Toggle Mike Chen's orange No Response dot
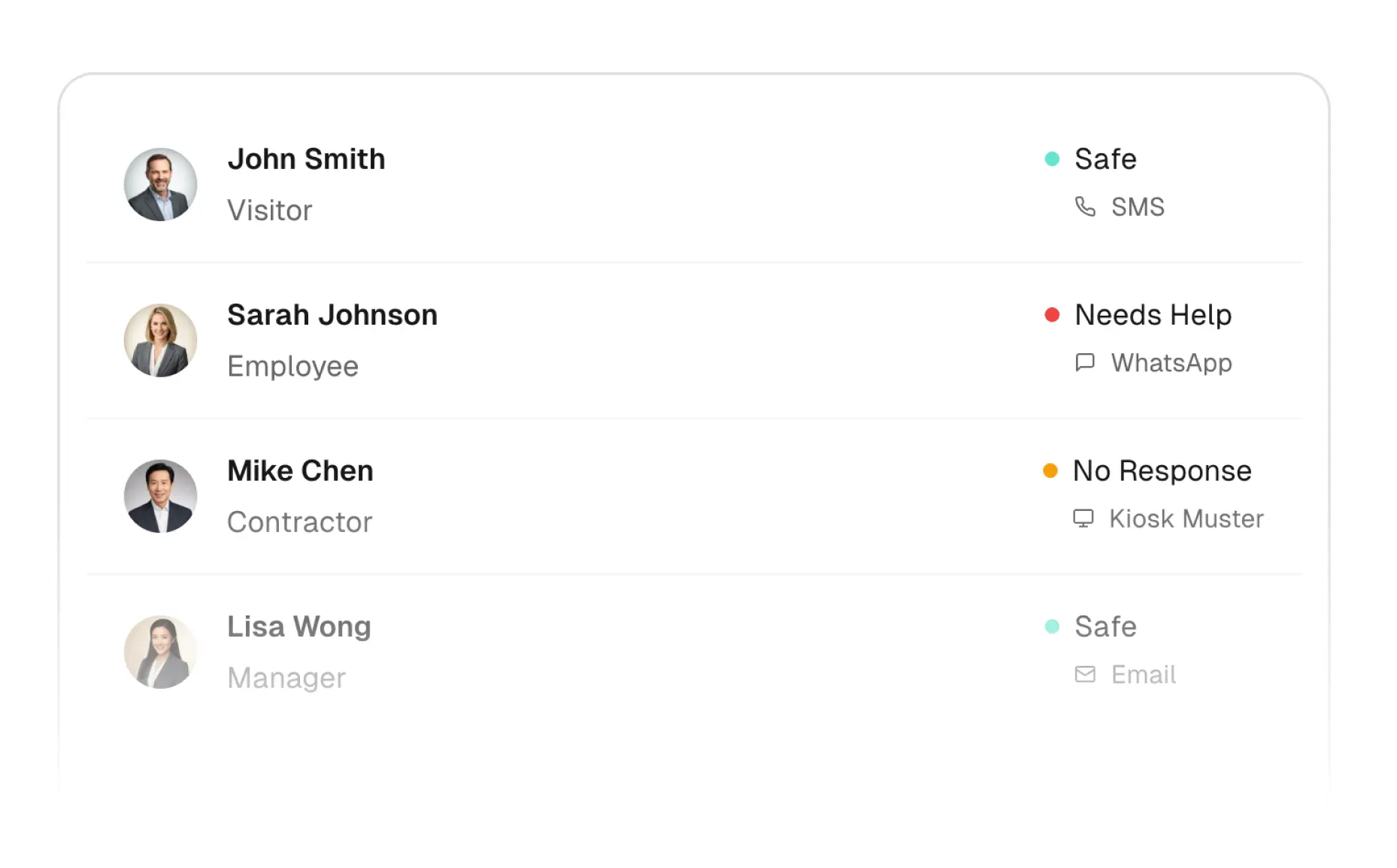Screen dimensions: 1397x868 pyautogui.click(x=1050, y=470)
